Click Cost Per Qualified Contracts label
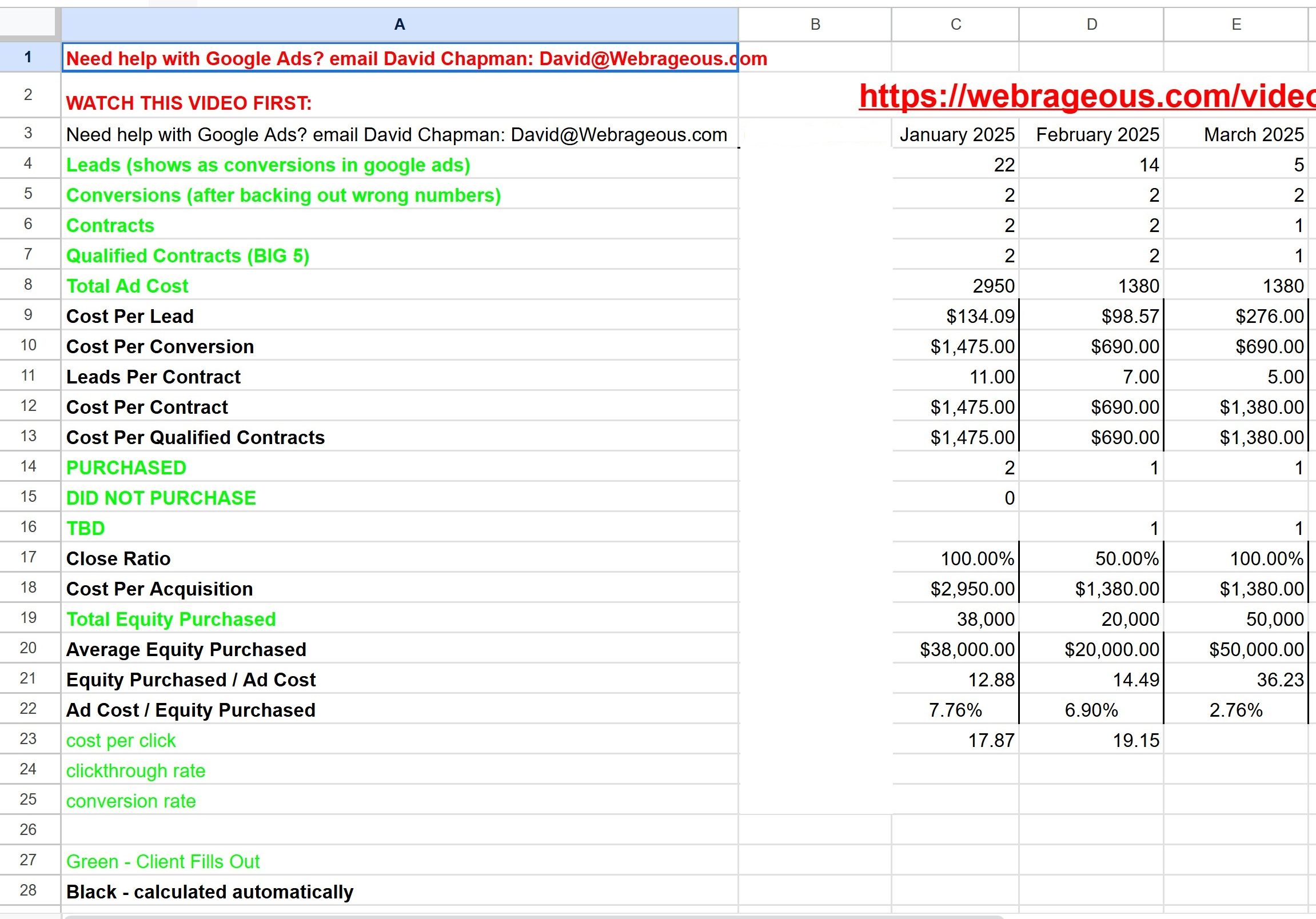The height and width of the screenshot is (919, 1316). click(x=196, y=437)
